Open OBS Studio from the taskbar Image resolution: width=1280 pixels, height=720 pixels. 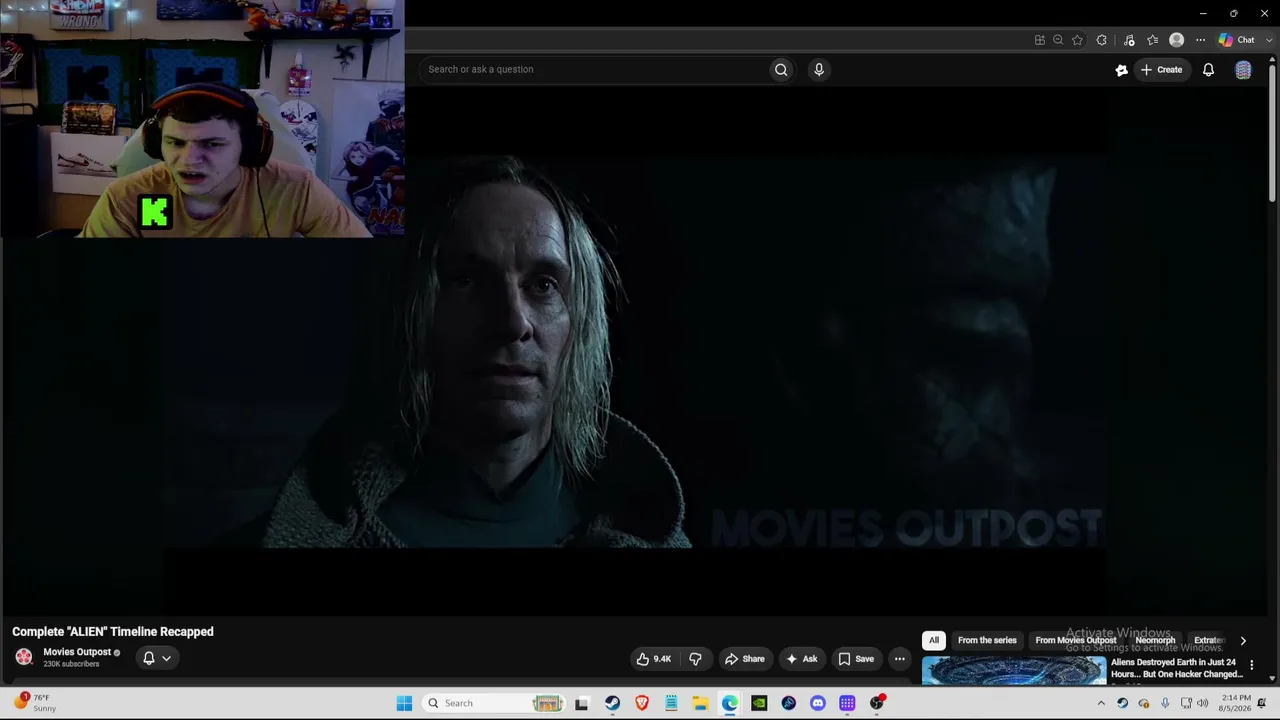(877, 703)
